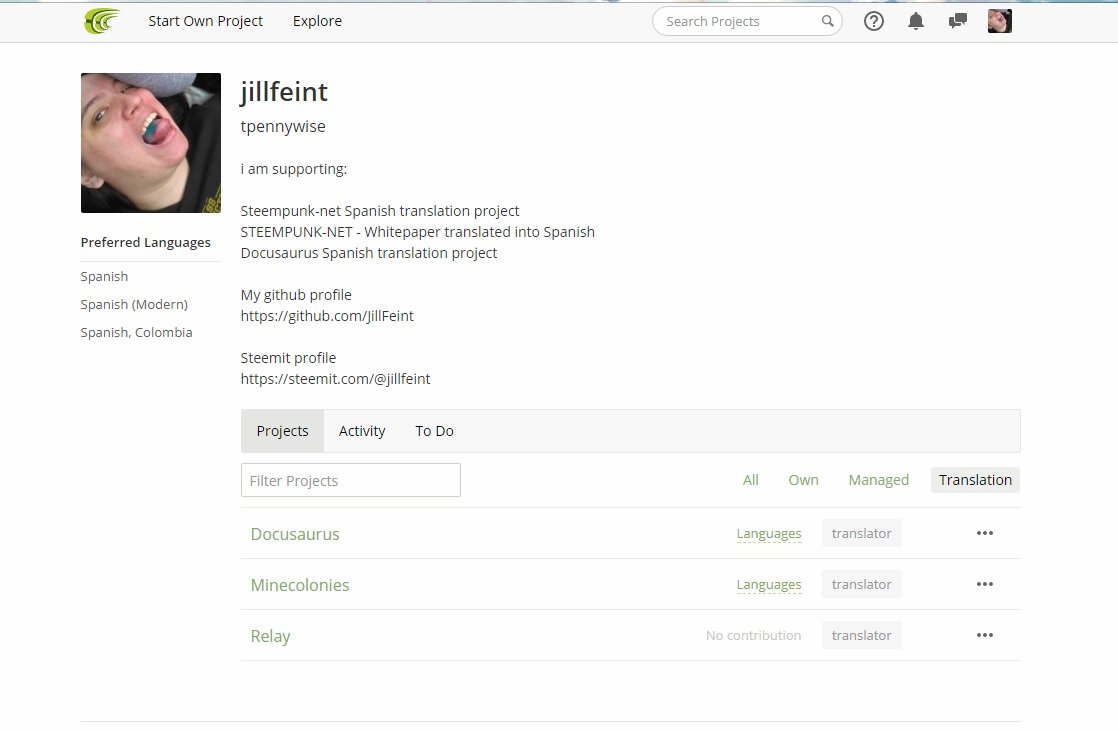1118x731 pixels.
Task: Expand Languages for Docusaurus row
Action: click(x=769, y=534)
